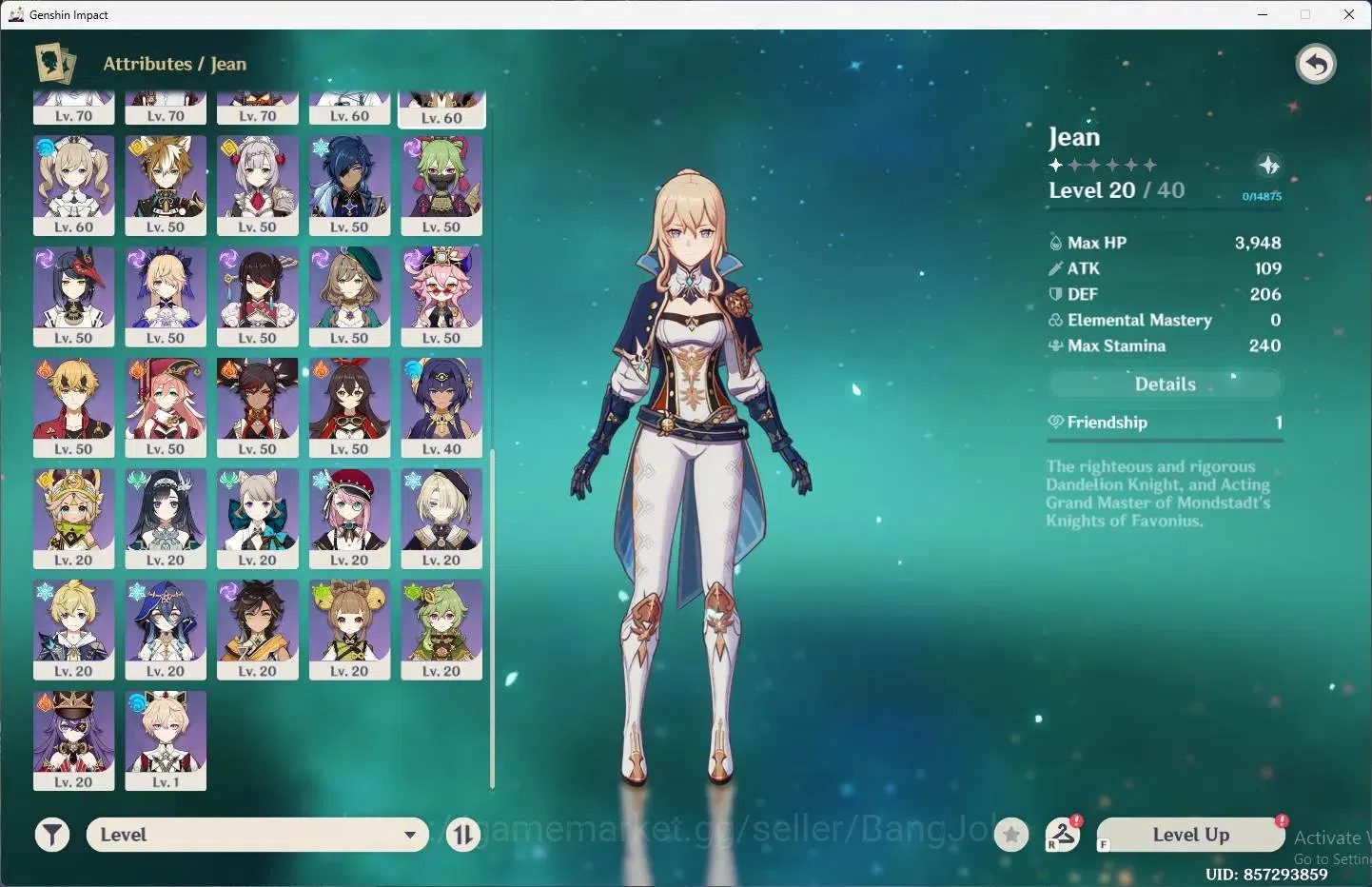The image size is (1372, 887).
Task: Choose Layla's blue-hooded portrait
Action: click(x=166, y=630)
